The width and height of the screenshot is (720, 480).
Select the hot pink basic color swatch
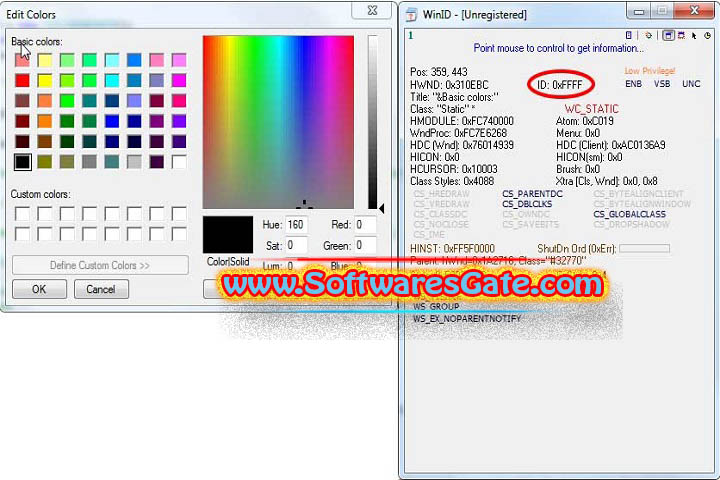click(x=179, y=101)
